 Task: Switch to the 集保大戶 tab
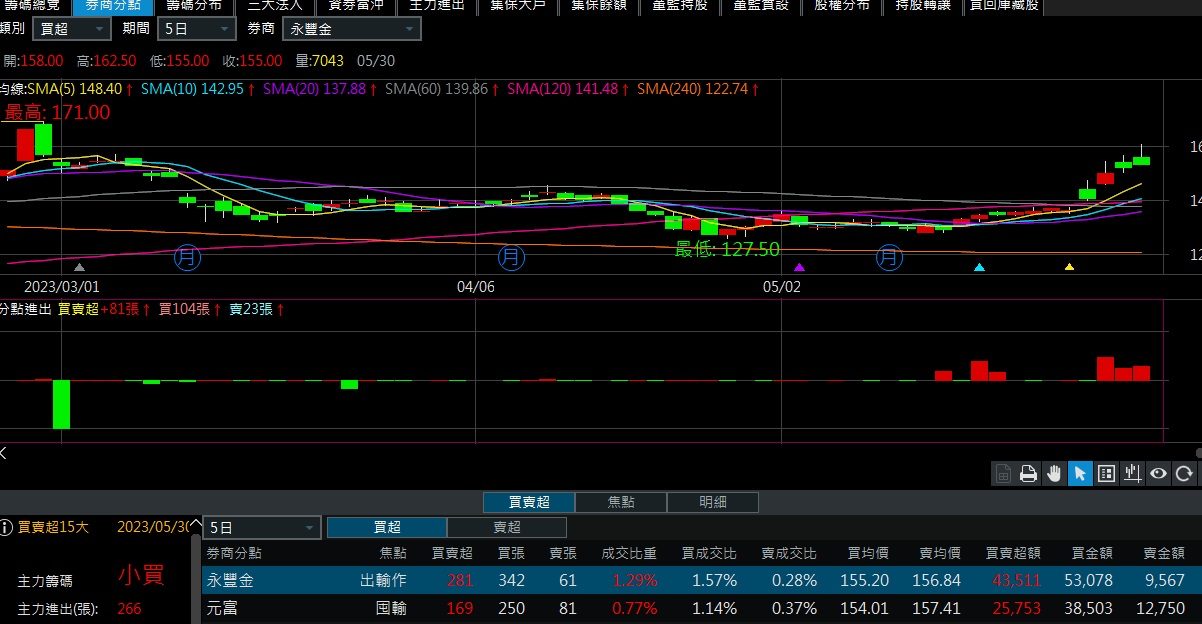click(x=518, y=6)
